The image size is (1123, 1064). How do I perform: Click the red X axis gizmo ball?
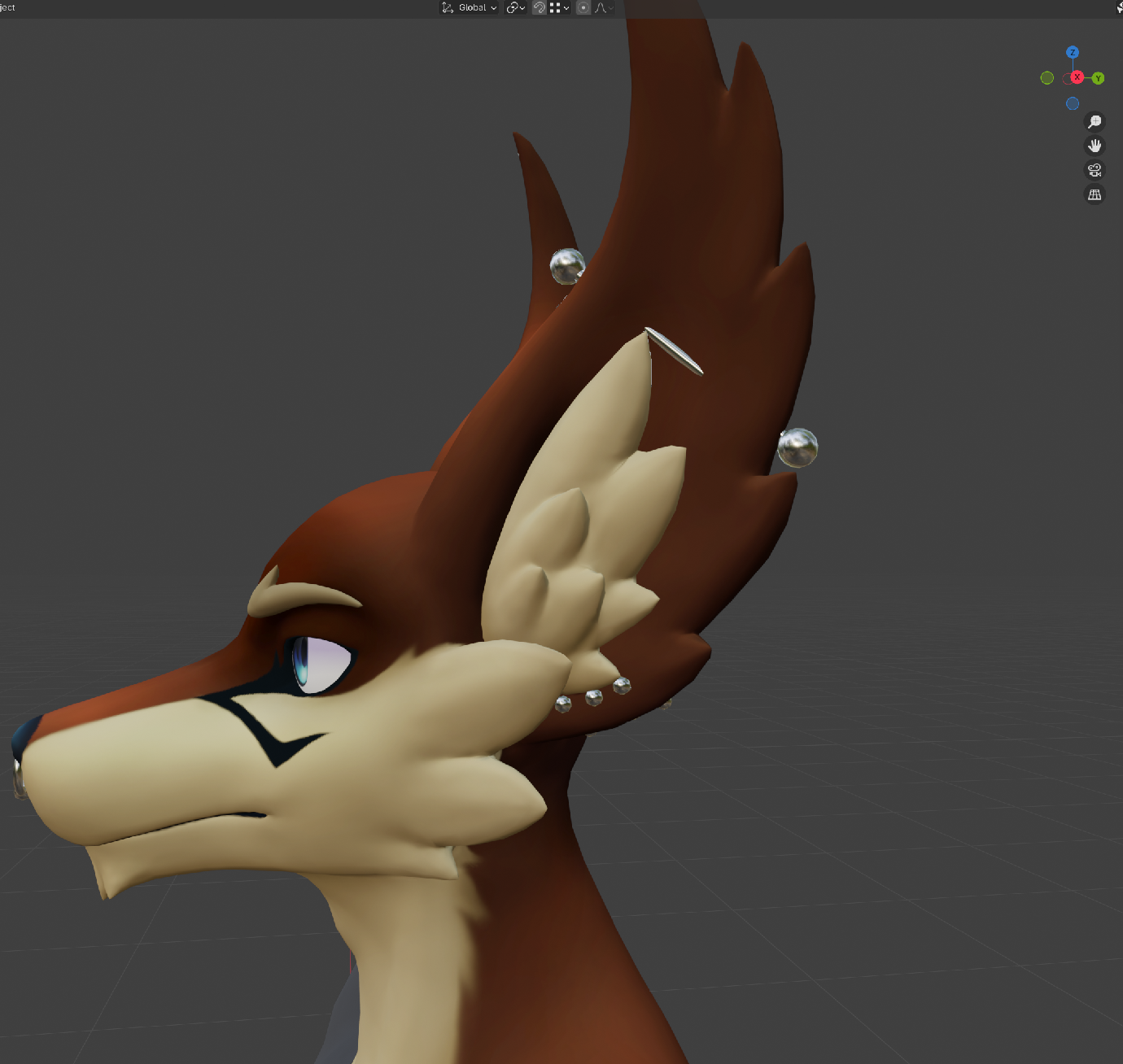pos(1077,77)
